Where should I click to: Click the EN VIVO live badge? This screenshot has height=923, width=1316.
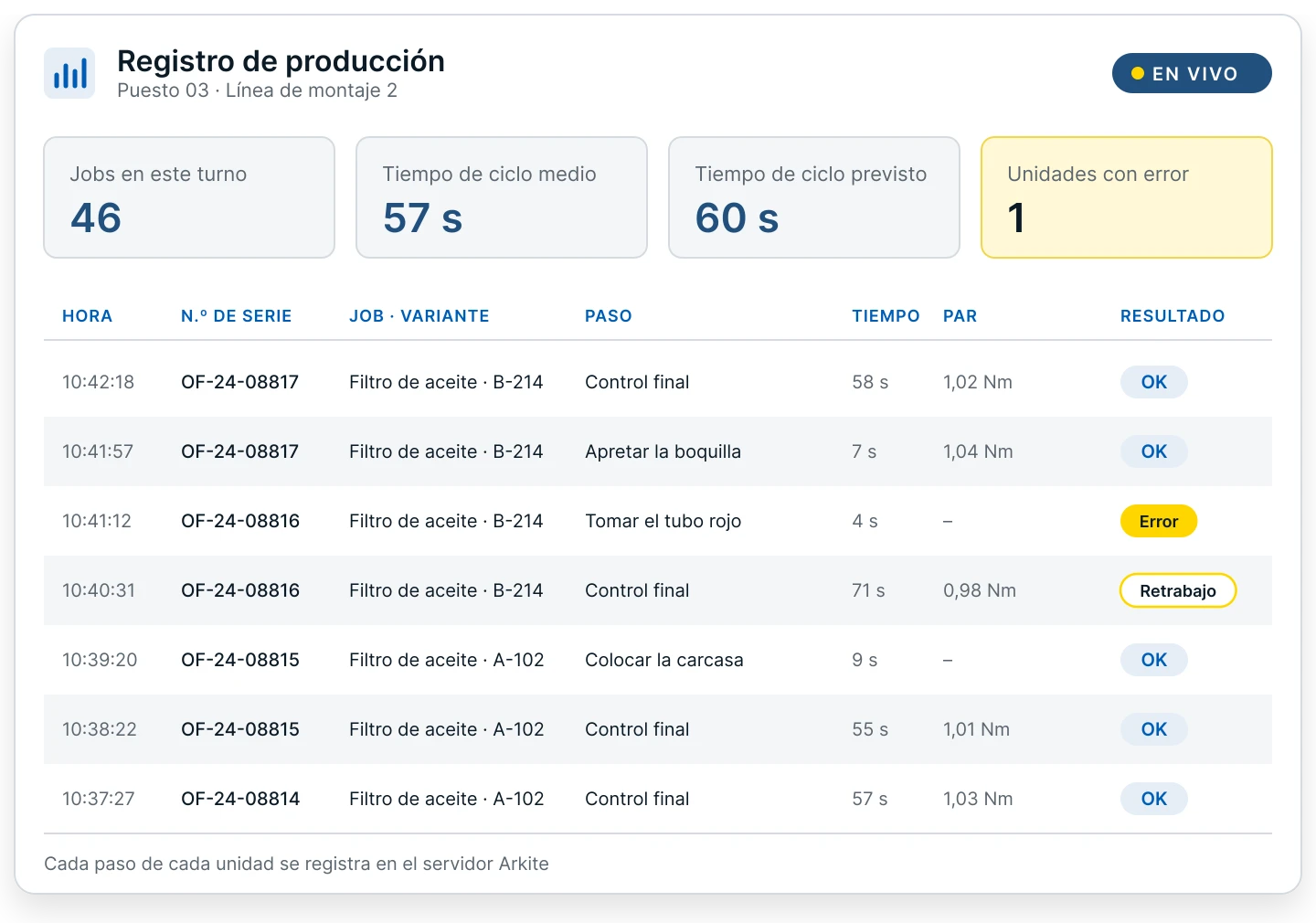(1192, 73)
